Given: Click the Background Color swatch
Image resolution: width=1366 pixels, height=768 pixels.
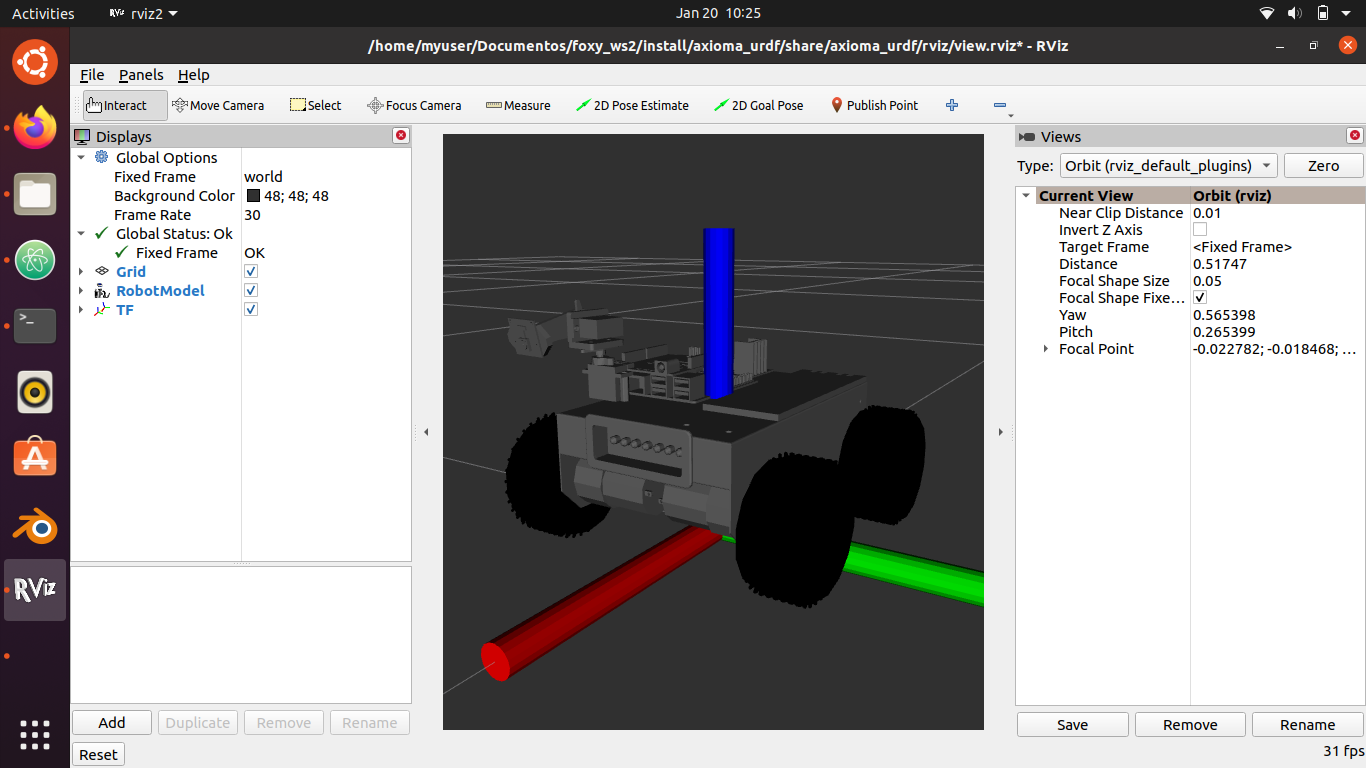Looking at the screenshot, I should (x=253, y=196).
